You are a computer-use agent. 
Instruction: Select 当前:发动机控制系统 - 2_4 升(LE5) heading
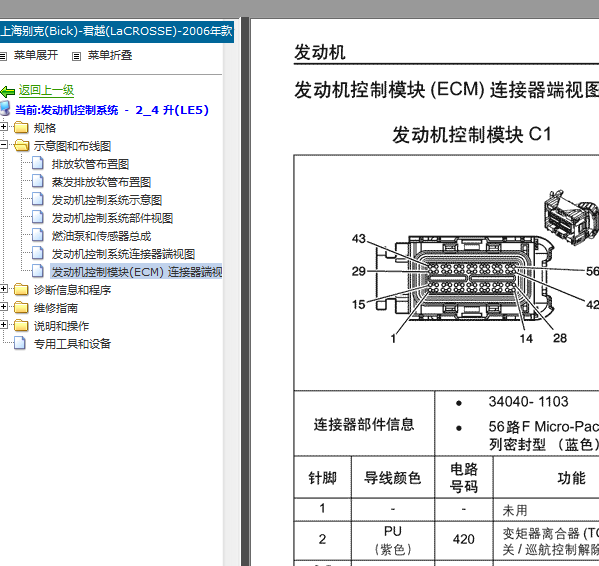click(x=112, y=110)
